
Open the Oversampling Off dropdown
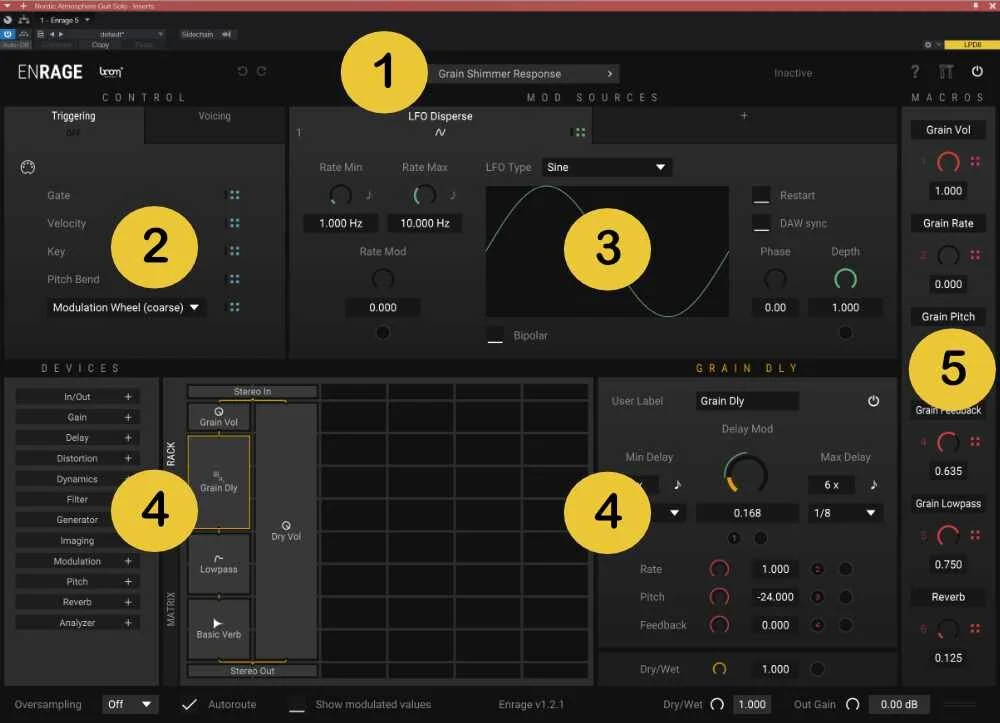(130, 705)
